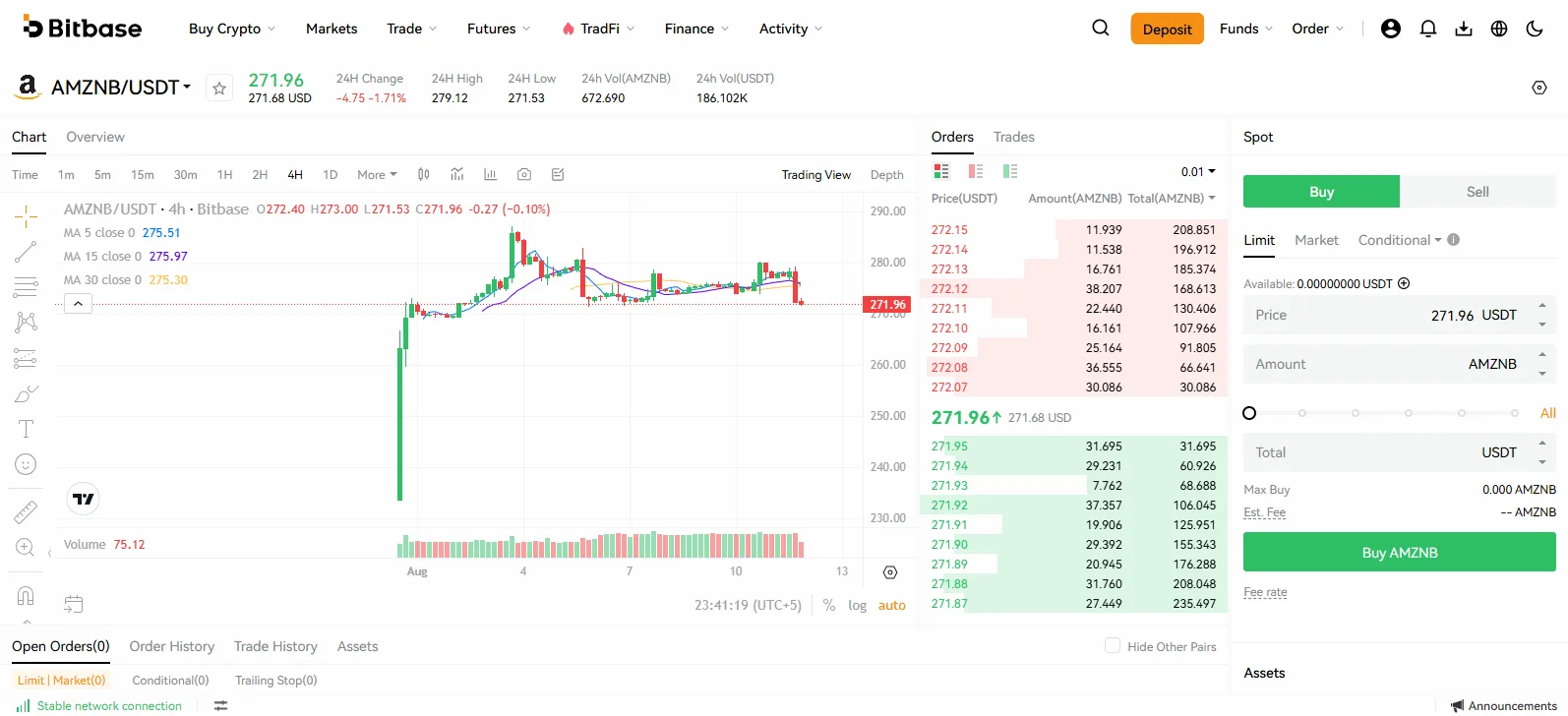Collapse the chart indicator legend
Image resolution: width=1568 pixels, height=716 pixels.
point(78,304)
